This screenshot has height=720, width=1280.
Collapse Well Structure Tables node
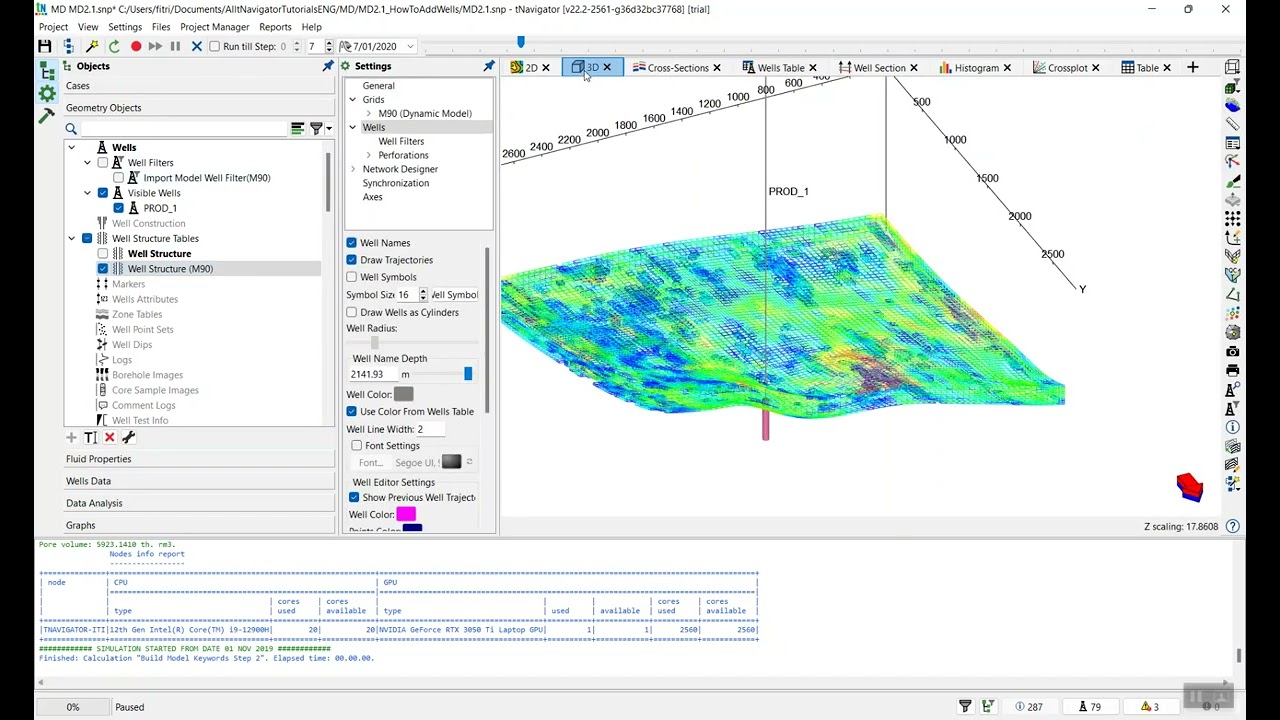click(71, 238)
